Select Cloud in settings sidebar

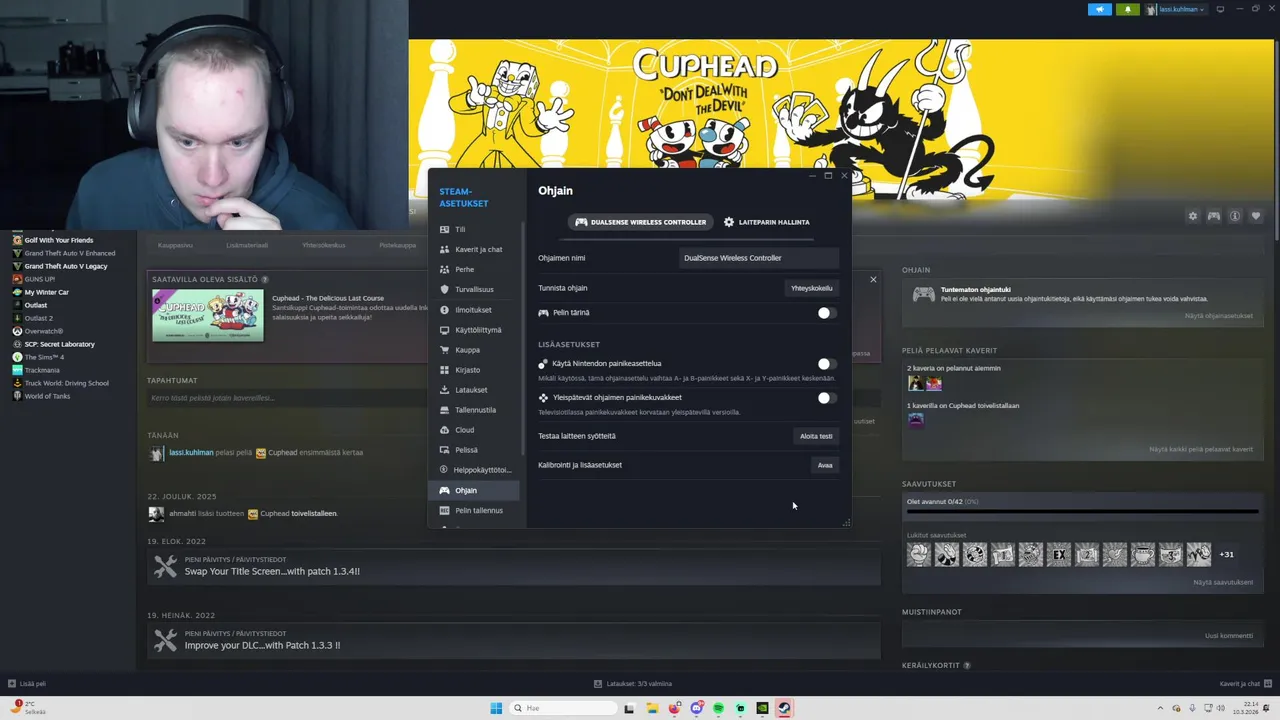click(475, 430)
